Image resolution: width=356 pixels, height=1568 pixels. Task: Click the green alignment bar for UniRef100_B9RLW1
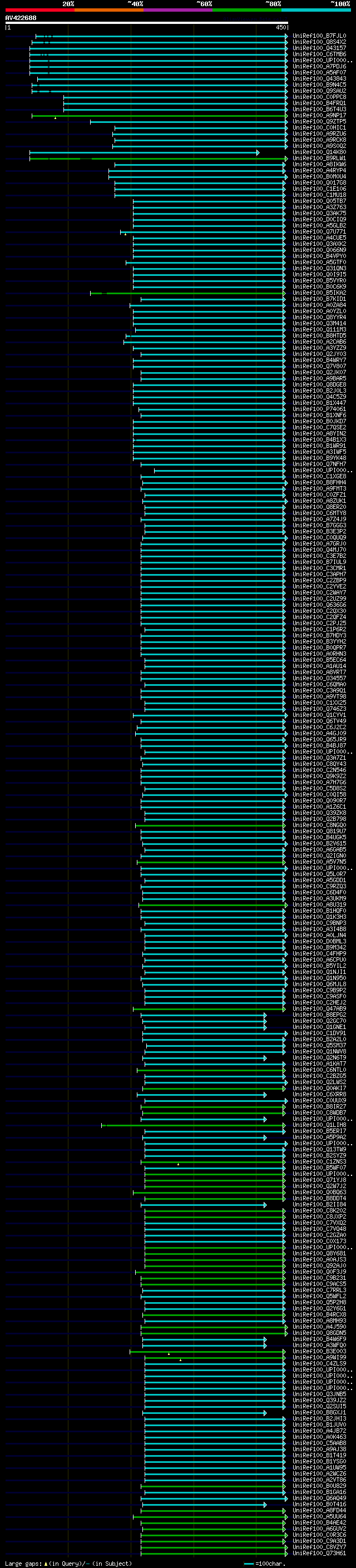click(158, 159)
